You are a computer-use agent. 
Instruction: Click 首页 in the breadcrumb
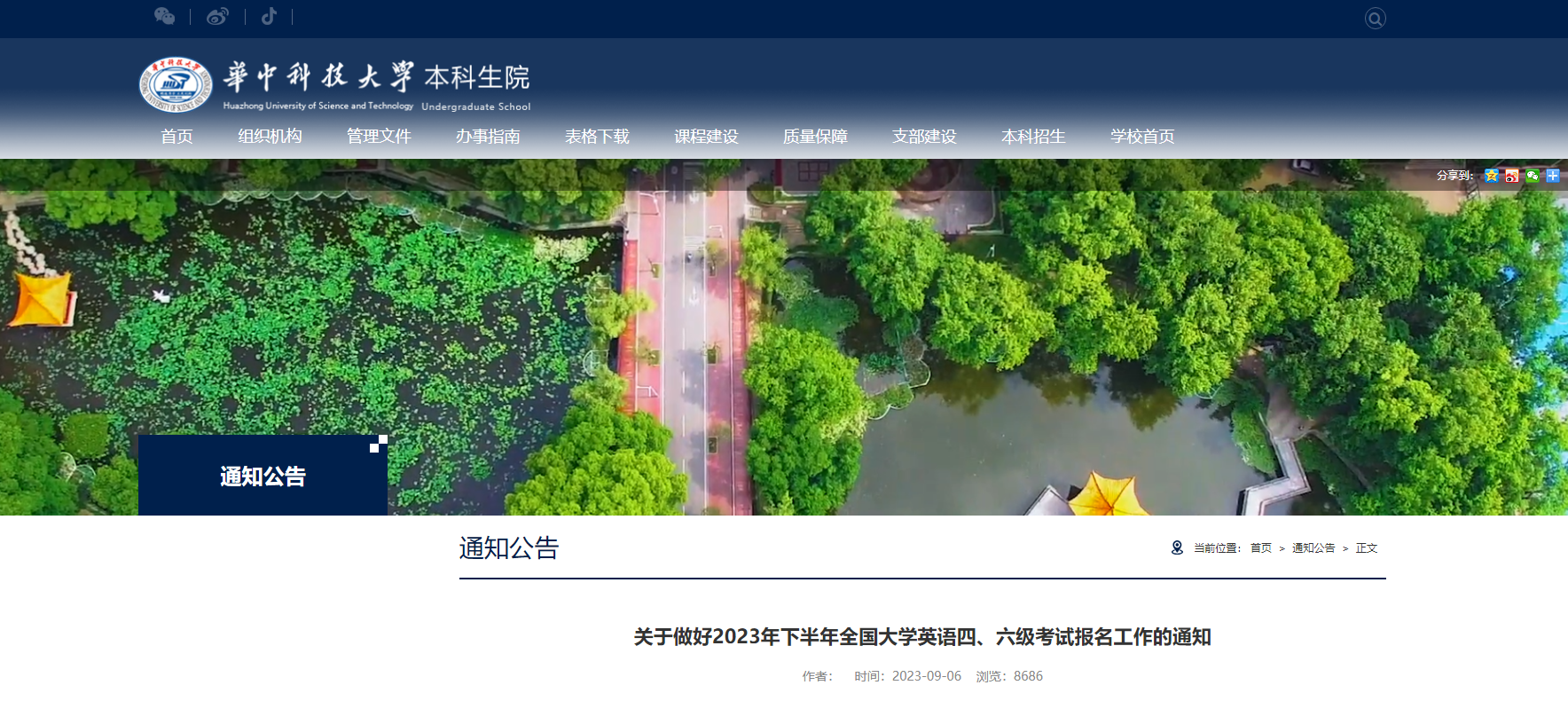(x=1261, y=548)
